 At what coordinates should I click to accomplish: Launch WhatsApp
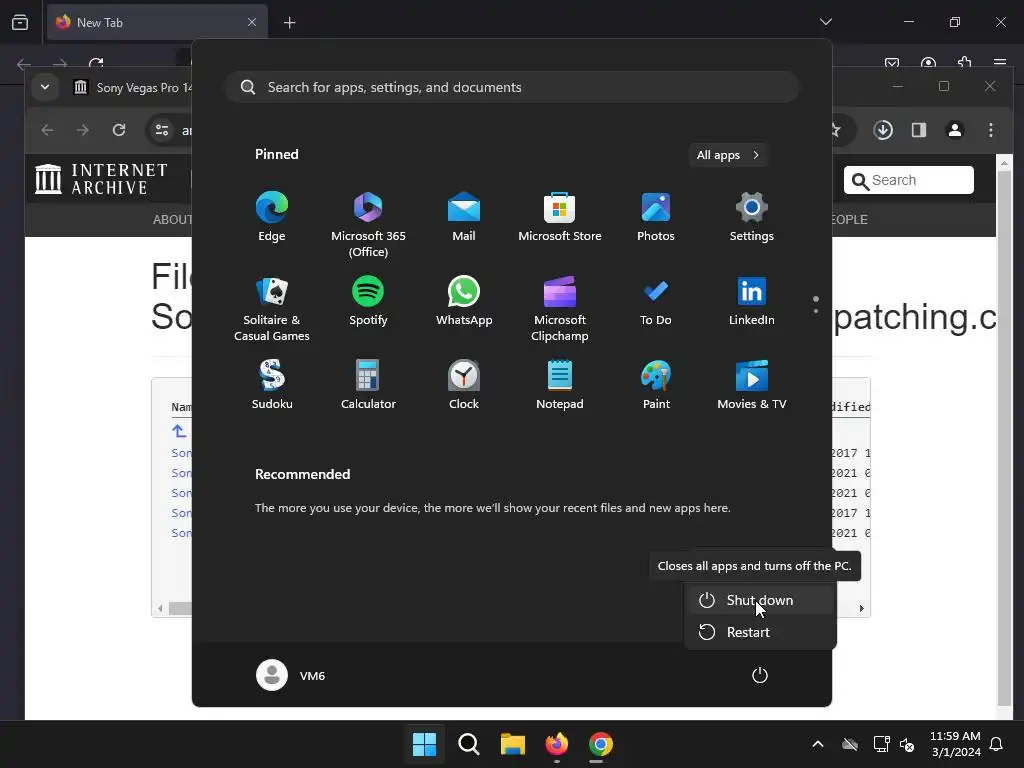point(464,301)
